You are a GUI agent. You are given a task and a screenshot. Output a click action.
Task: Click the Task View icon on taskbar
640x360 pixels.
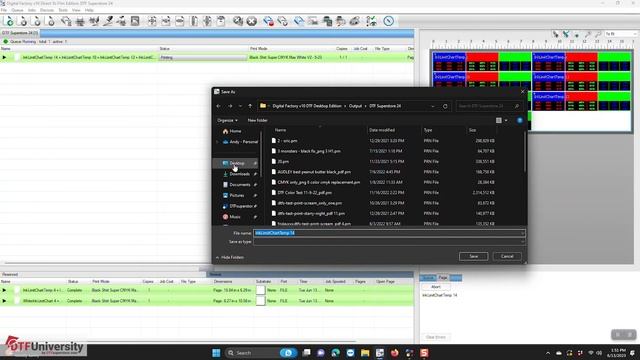tap(307, 353)
